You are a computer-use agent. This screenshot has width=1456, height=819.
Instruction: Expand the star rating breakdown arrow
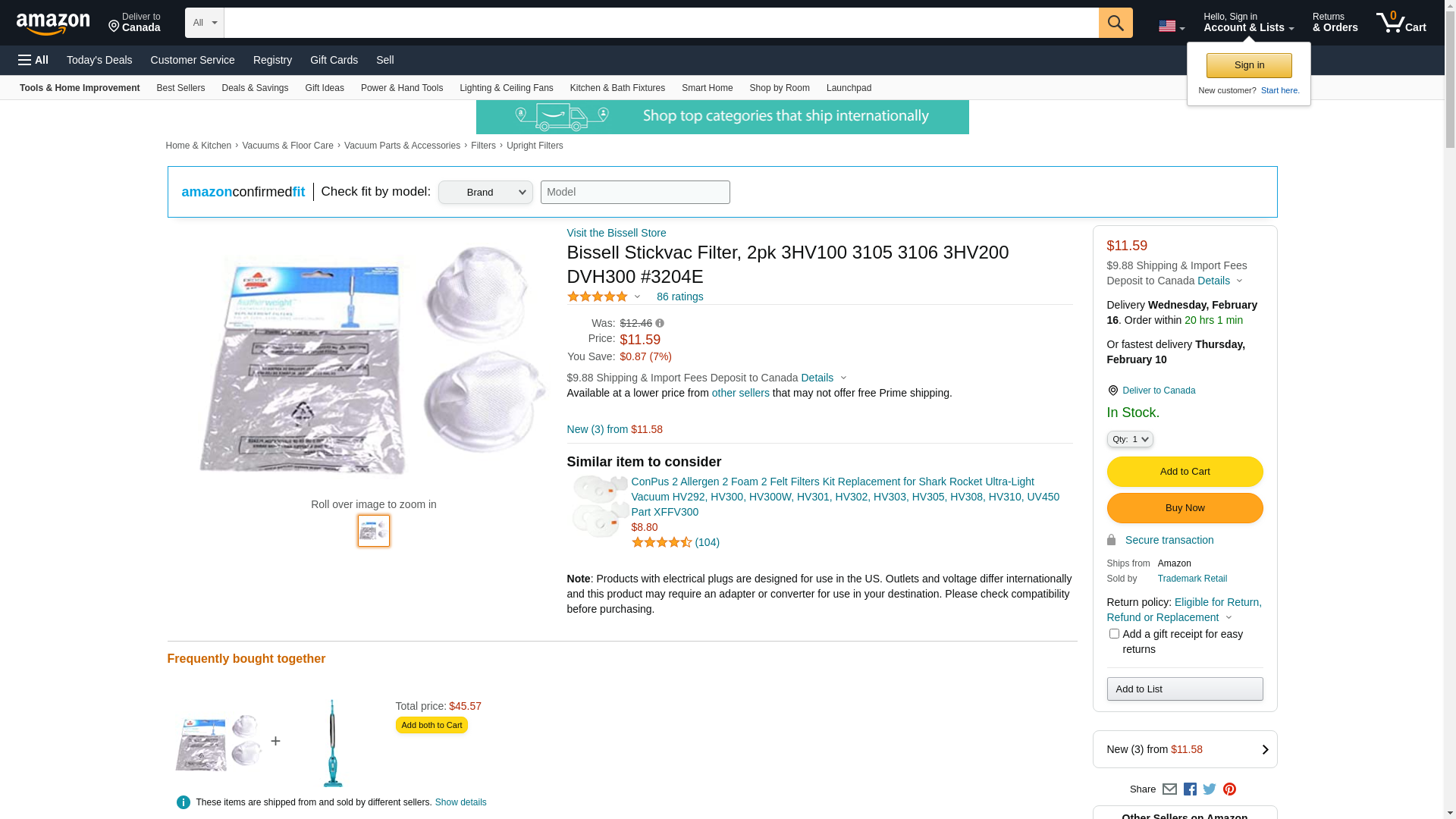637,297
